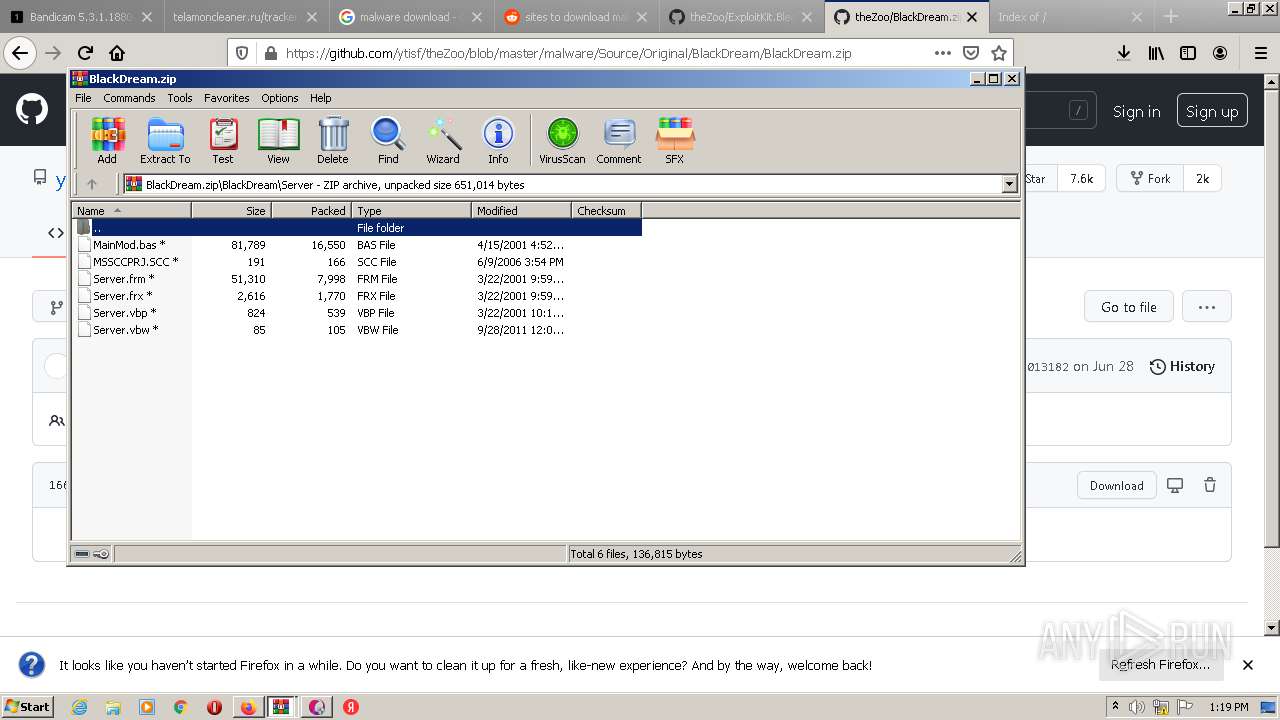Dismiss the Firefox refresh notification
The width and height of the screenshot is (1280, 720).
point(1247,665)
